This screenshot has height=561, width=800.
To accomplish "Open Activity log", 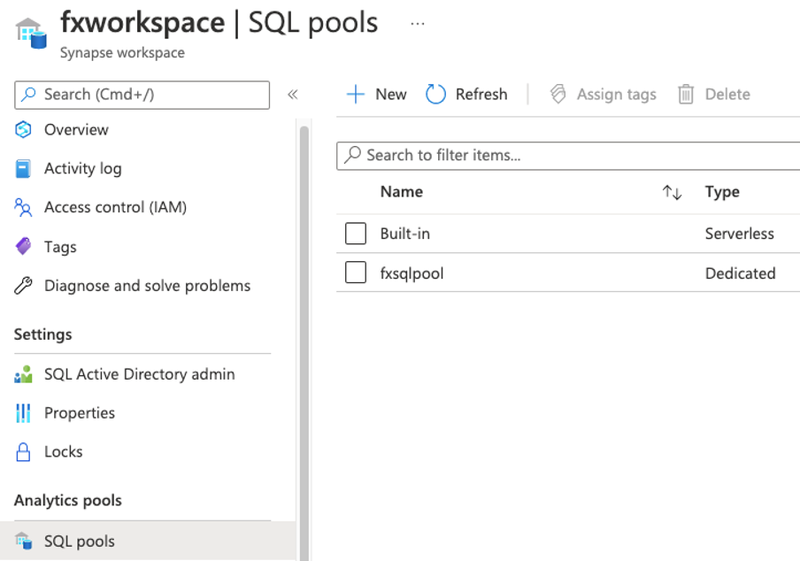I will tap(83, 168).
